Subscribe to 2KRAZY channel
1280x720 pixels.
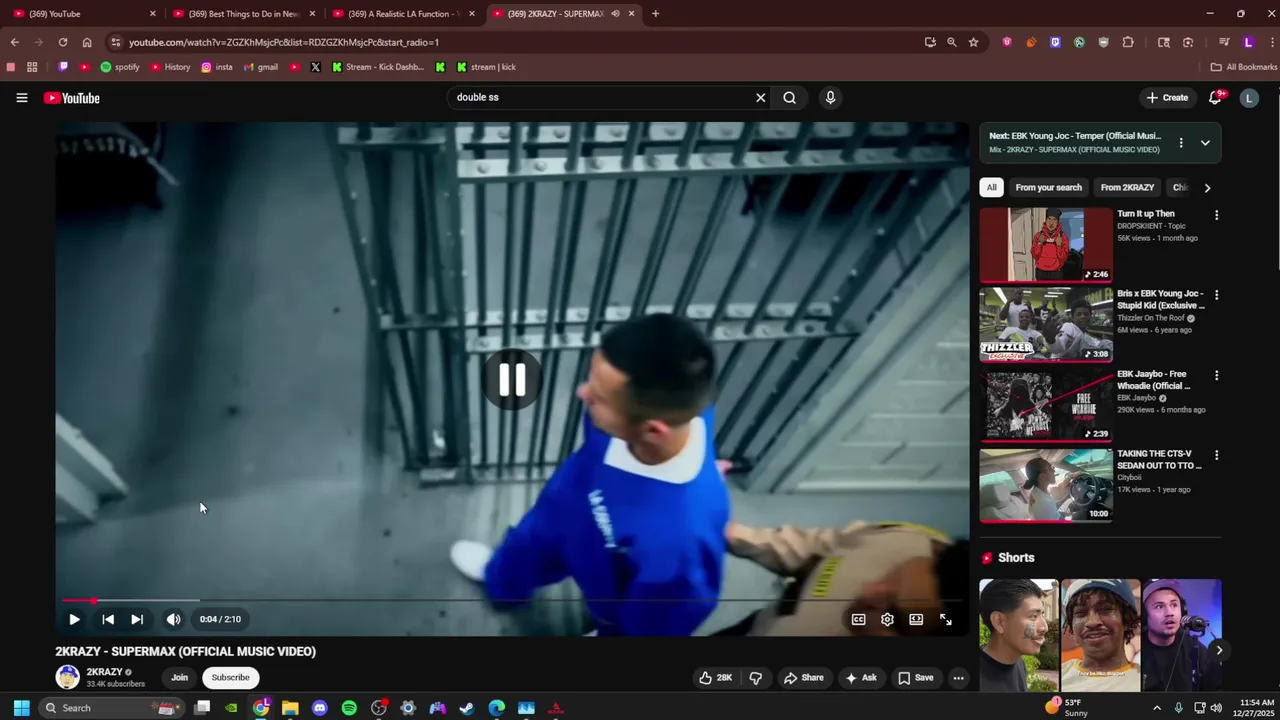click(230, 677)
